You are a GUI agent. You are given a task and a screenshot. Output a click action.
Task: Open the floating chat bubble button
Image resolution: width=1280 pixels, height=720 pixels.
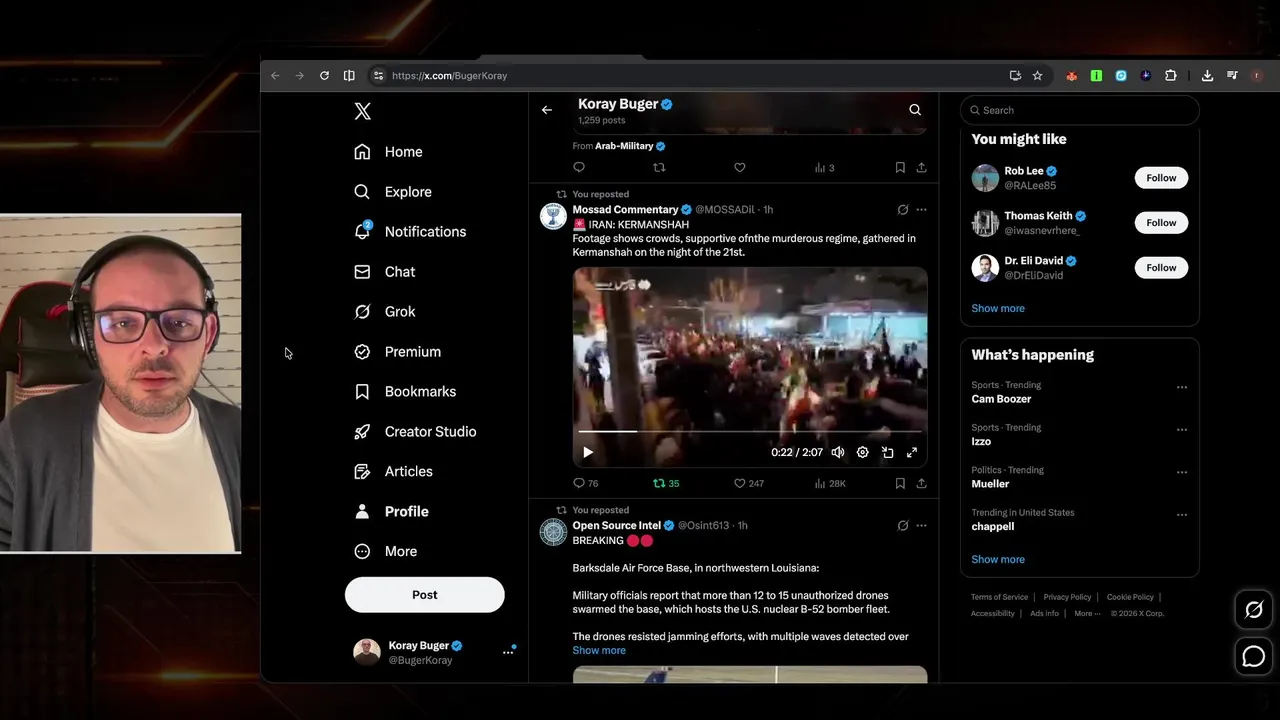tap(1254, 657)
